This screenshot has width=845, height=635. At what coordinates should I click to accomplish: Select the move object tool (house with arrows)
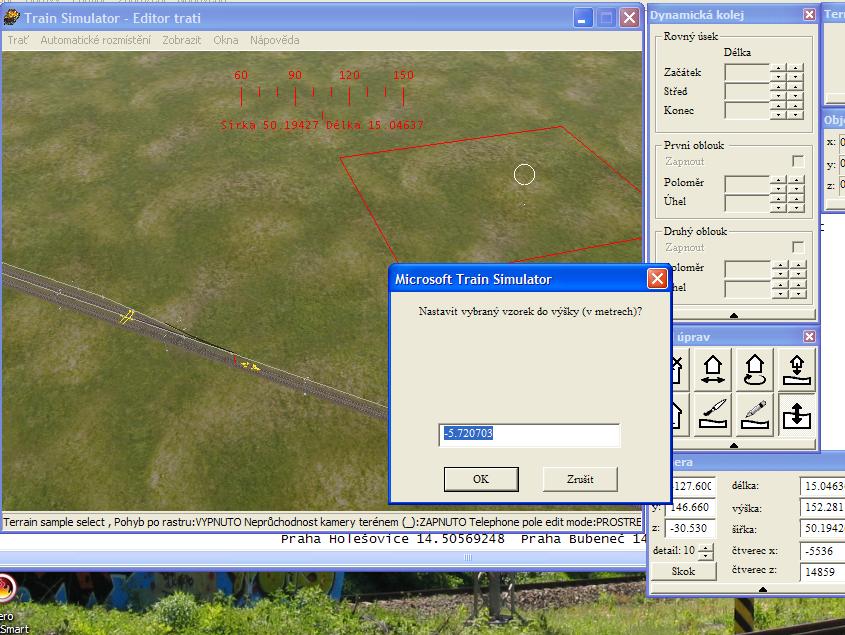[714, 371]
